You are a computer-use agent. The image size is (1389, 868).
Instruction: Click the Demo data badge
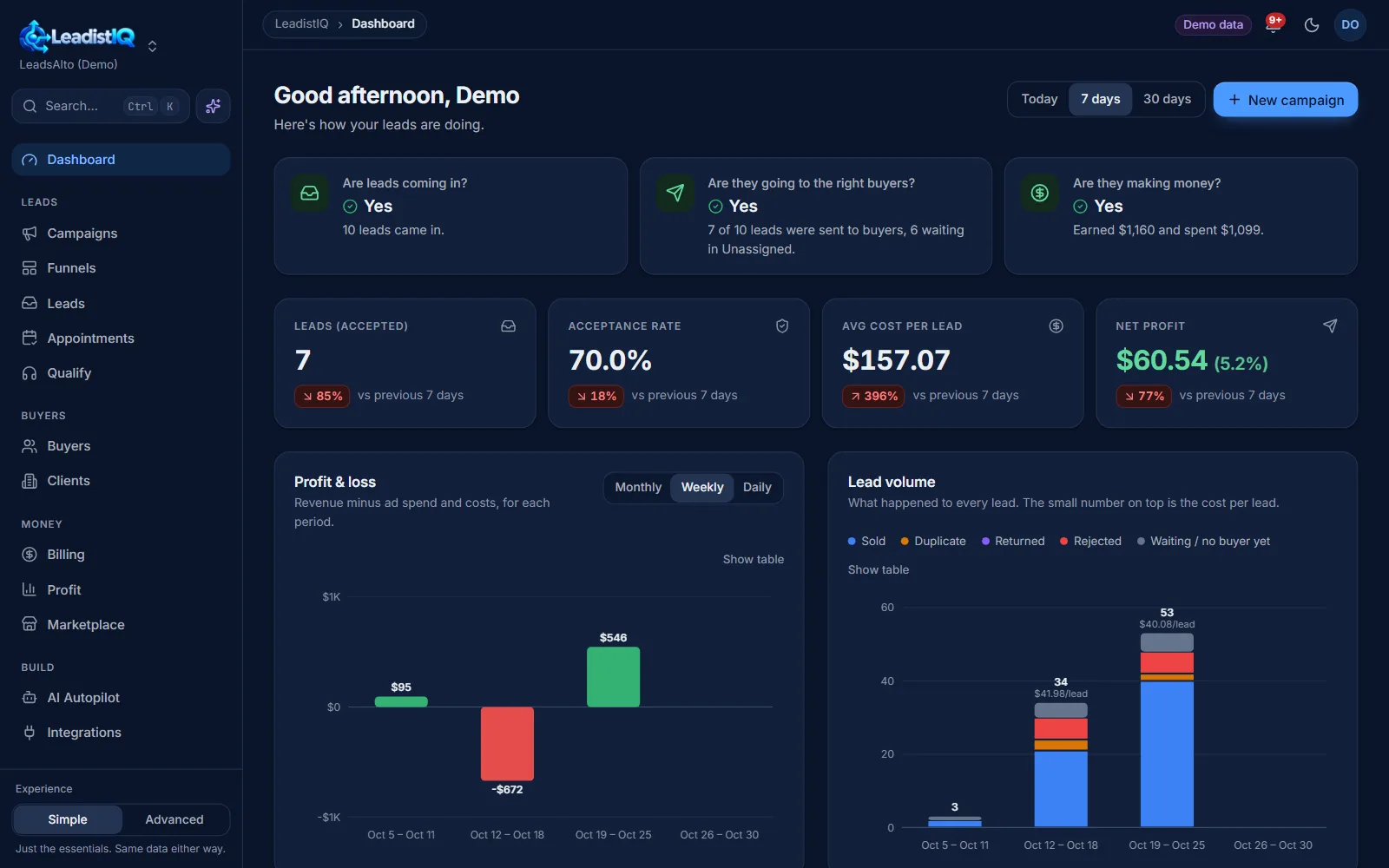pyautogui.click(x=1213, y=24)
